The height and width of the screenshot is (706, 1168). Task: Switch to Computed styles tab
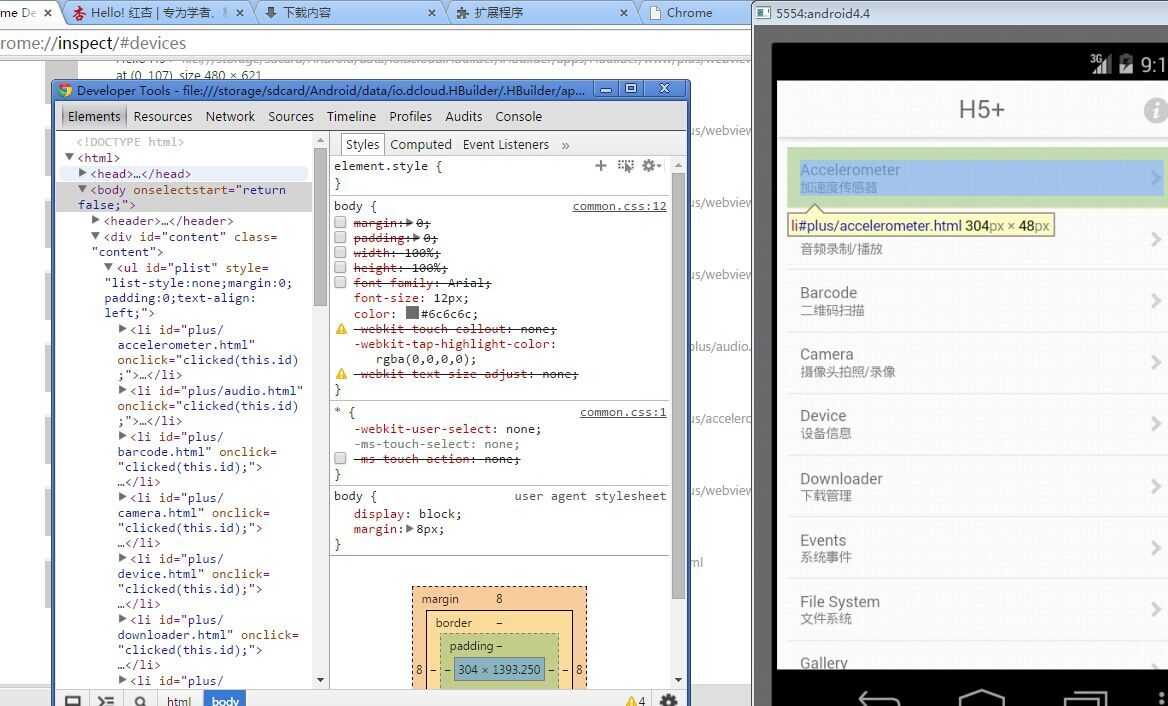[421, 144]
